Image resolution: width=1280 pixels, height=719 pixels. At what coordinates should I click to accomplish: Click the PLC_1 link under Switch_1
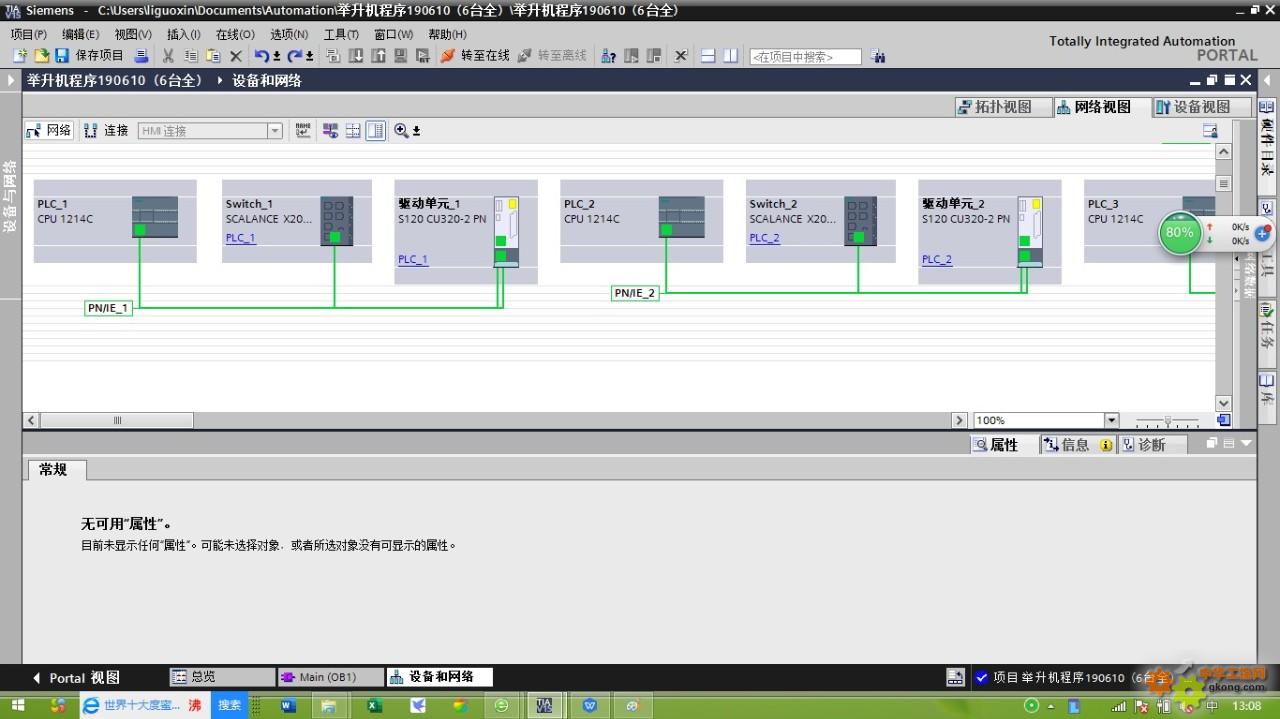click(240, 238)
